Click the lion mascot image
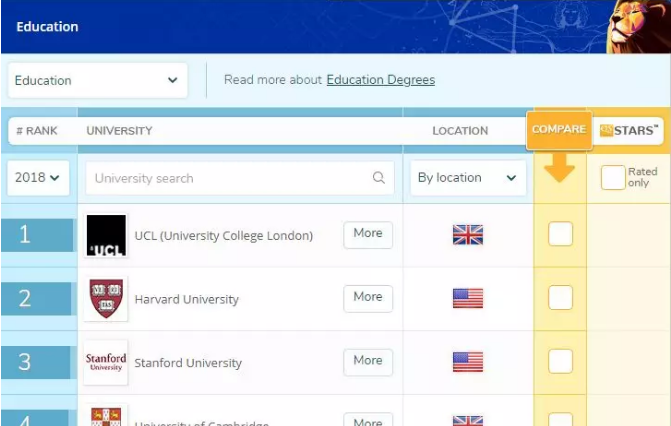The image size is (671, 426). pyautogui.click(x=638, y=27)
